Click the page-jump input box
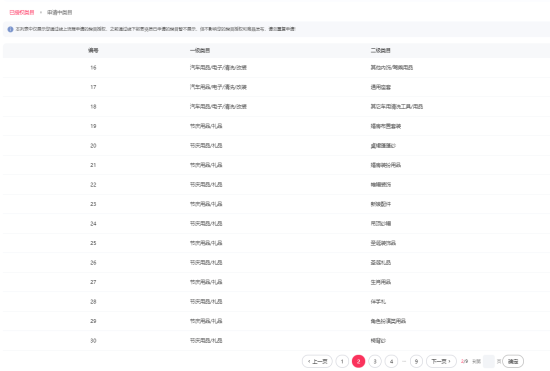550x371 pixels. pyautogui.click(x=489, y=362)
